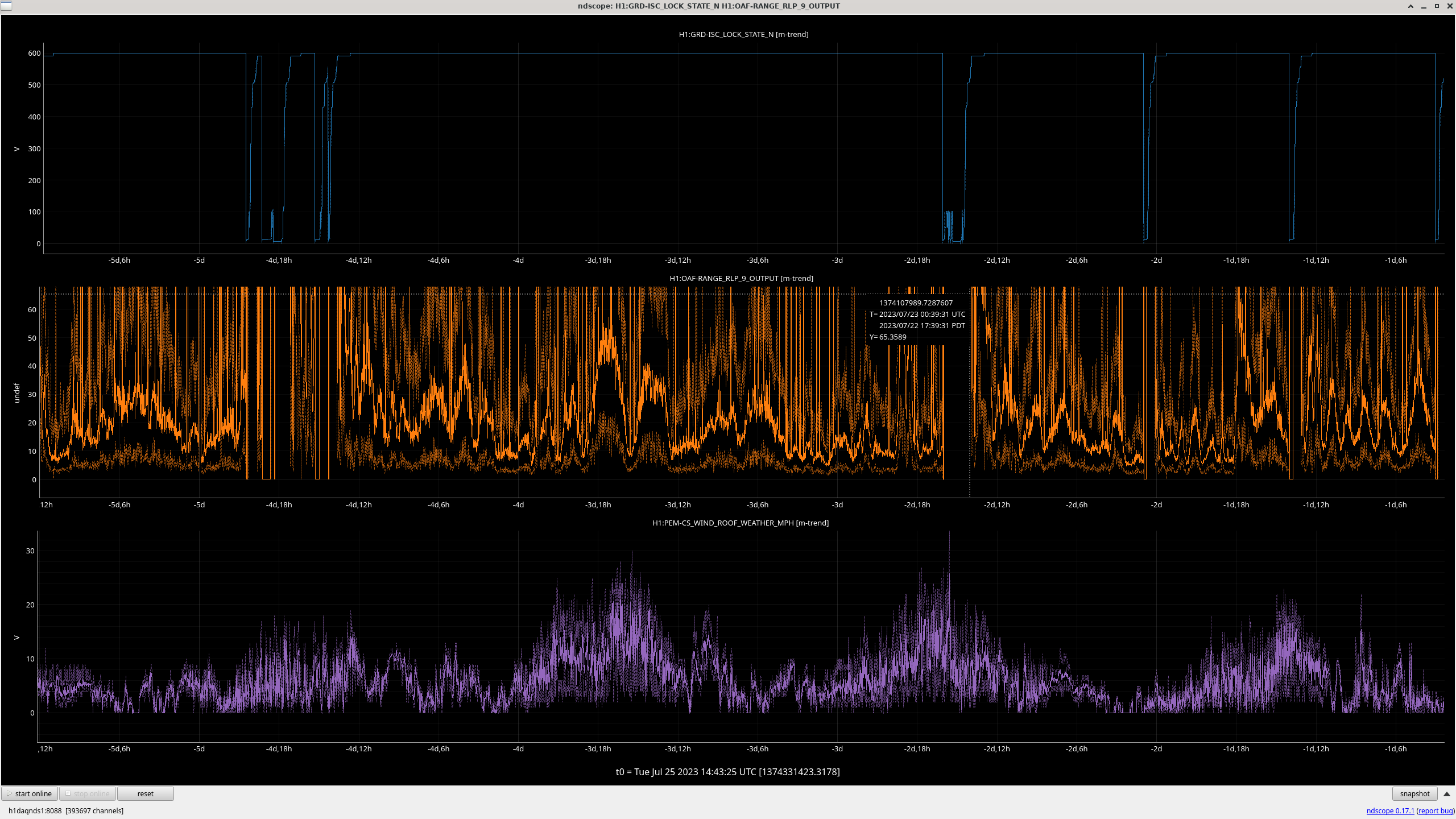Click the stop square icon on stop online
1456x819 pixels.
tap(68, 793)
